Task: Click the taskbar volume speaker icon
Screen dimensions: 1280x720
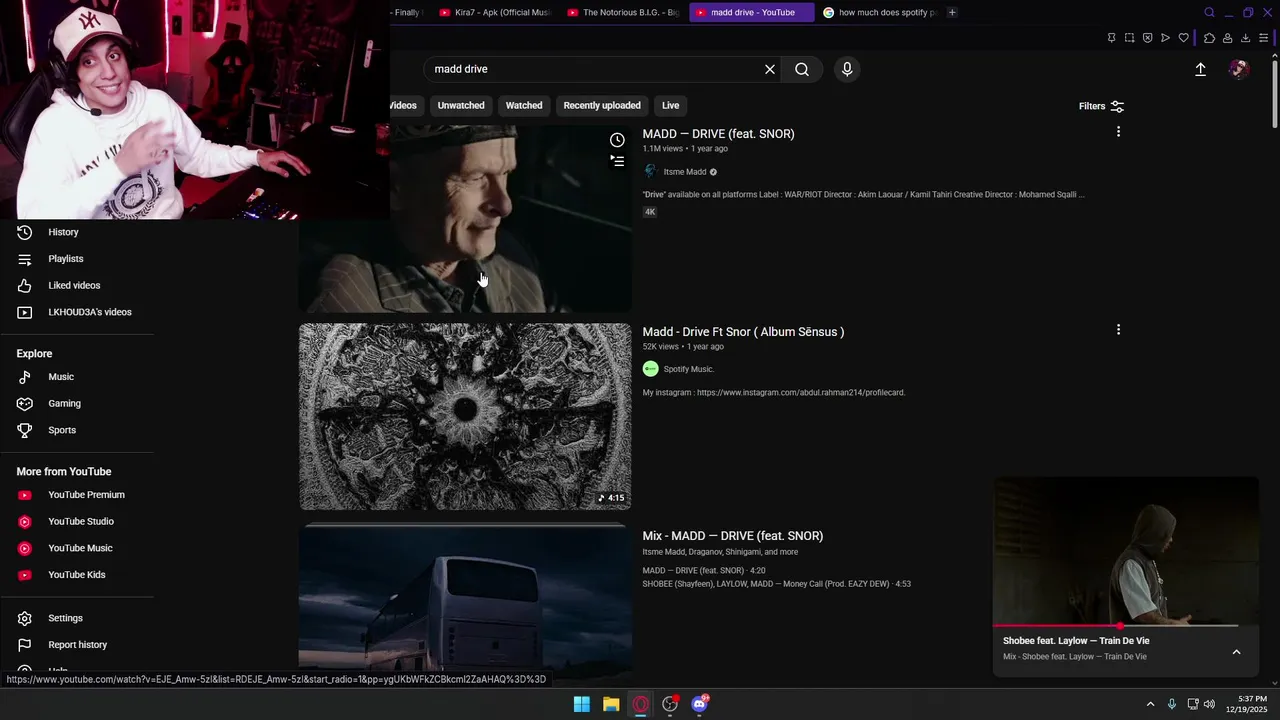Action: (x=1209, y=704)
